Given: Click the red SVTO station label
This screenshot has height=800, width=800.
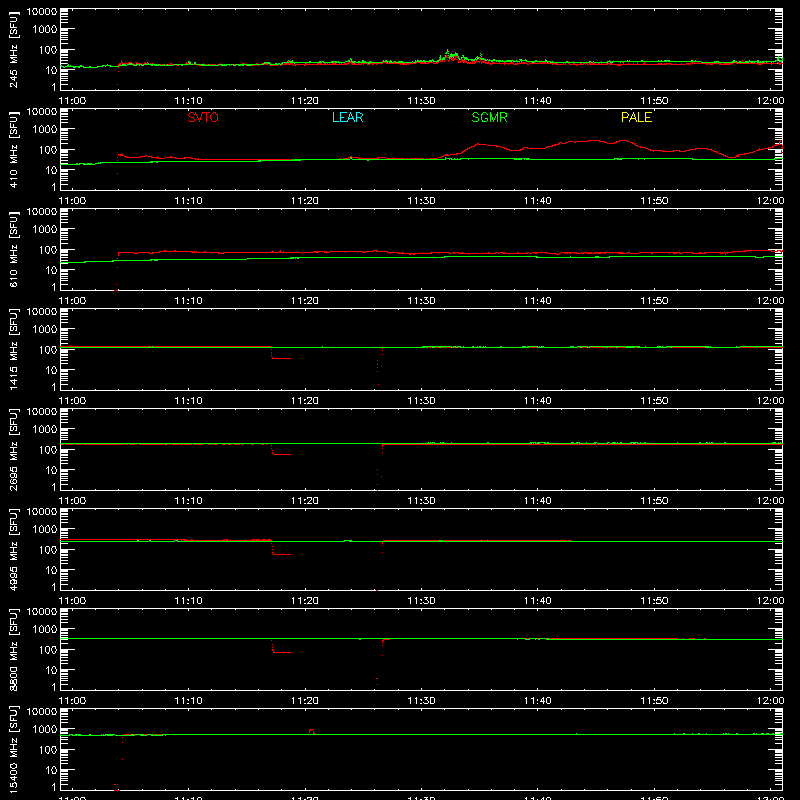Looking at the screenshot, I should click(203, 117).
